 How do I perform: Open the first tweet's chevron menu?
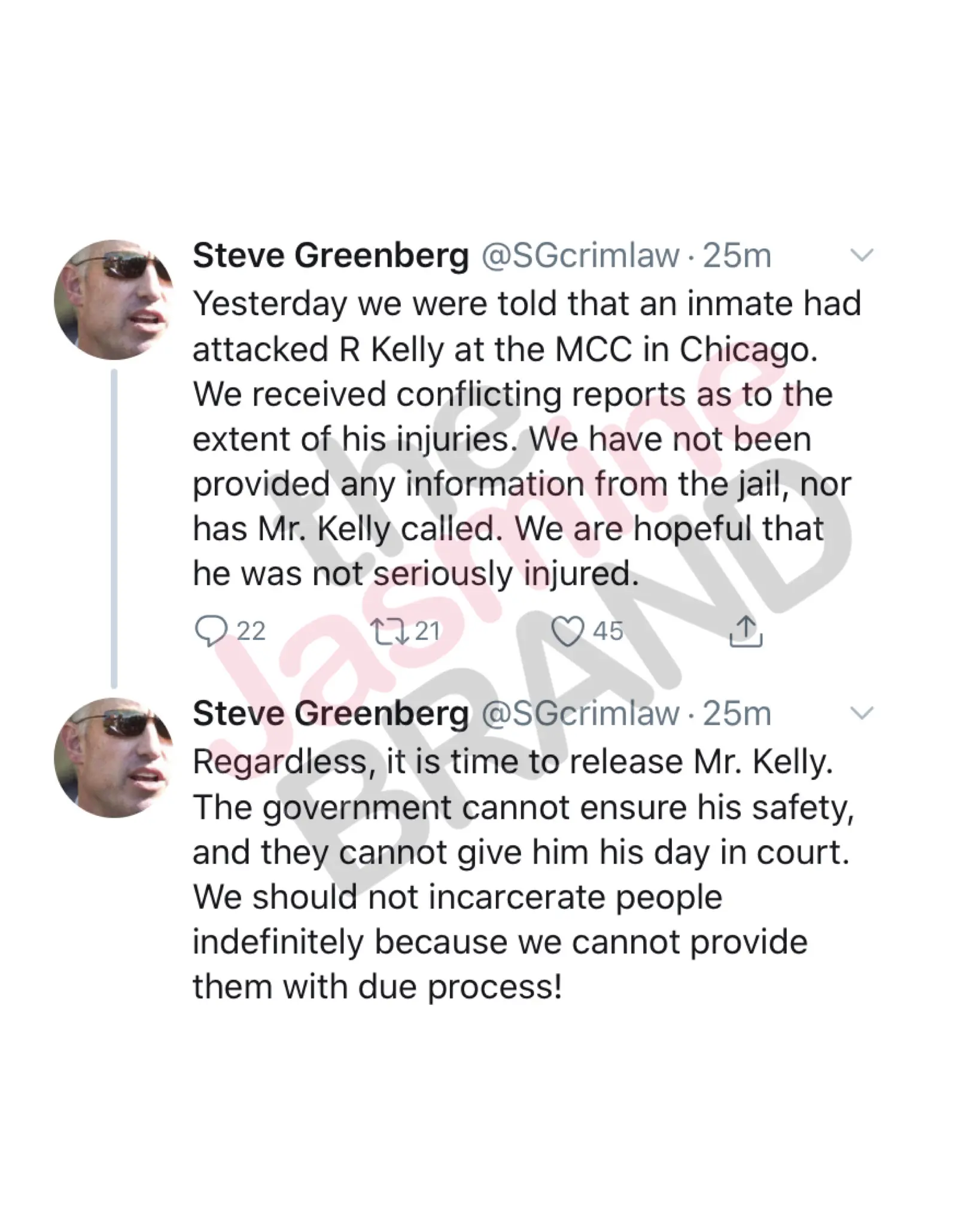click(862, 256)
